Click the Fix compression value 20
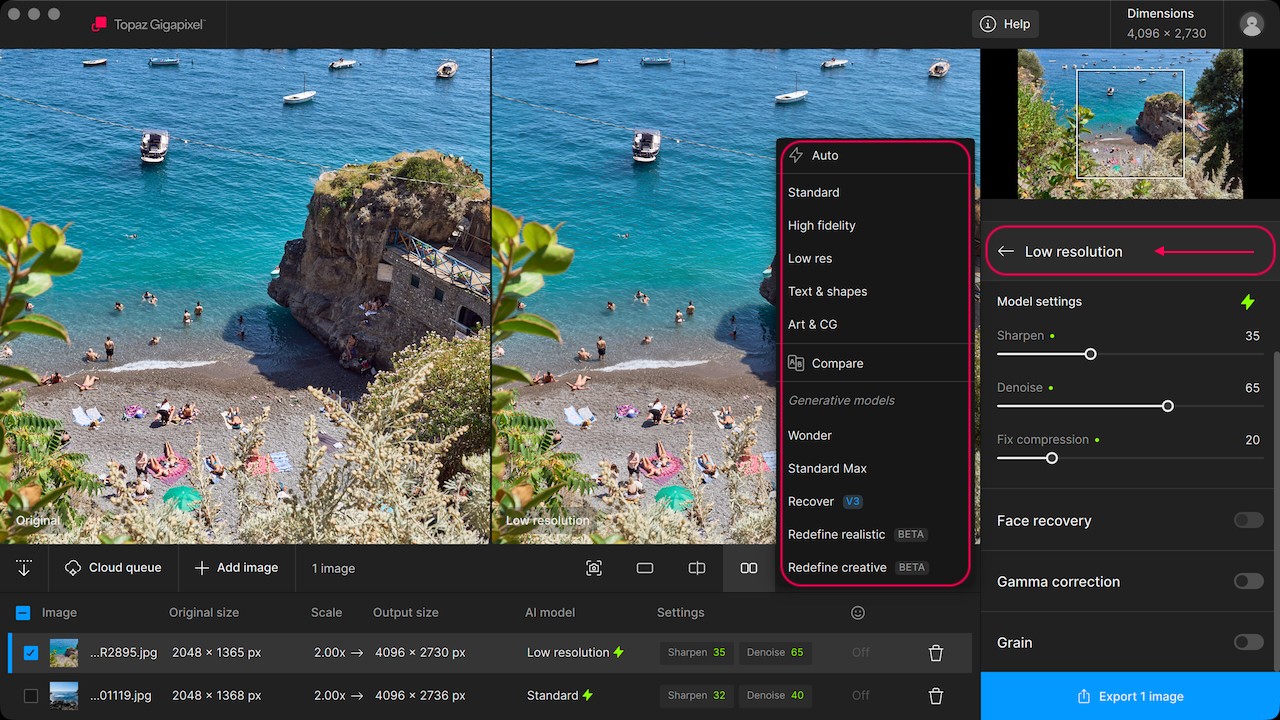The height and width of the screenshot is (720, 1280). pyautogui.click(x=1252, y=440)
